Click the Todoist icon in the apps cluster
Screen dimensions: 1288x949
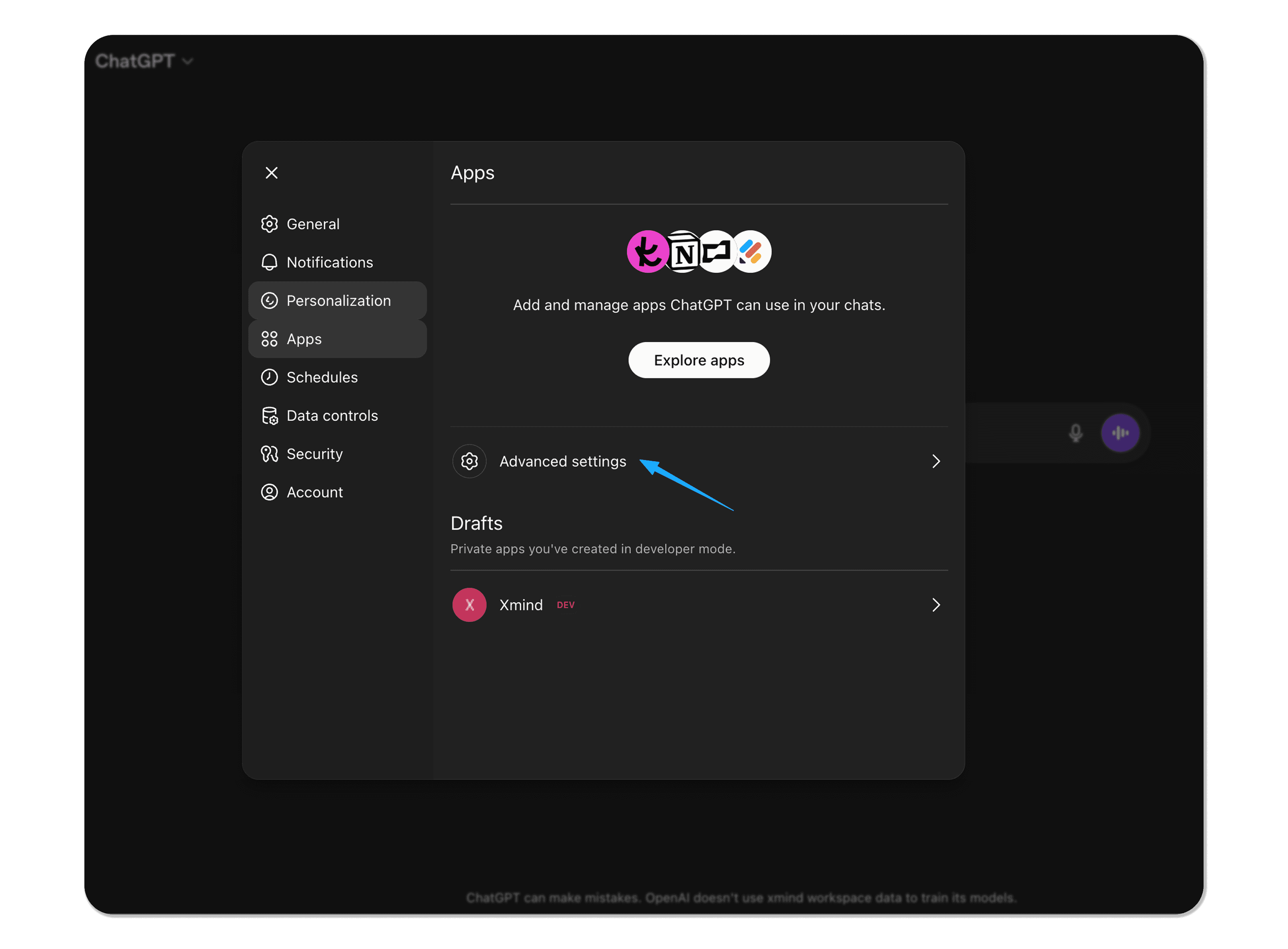tap(648, 252)
